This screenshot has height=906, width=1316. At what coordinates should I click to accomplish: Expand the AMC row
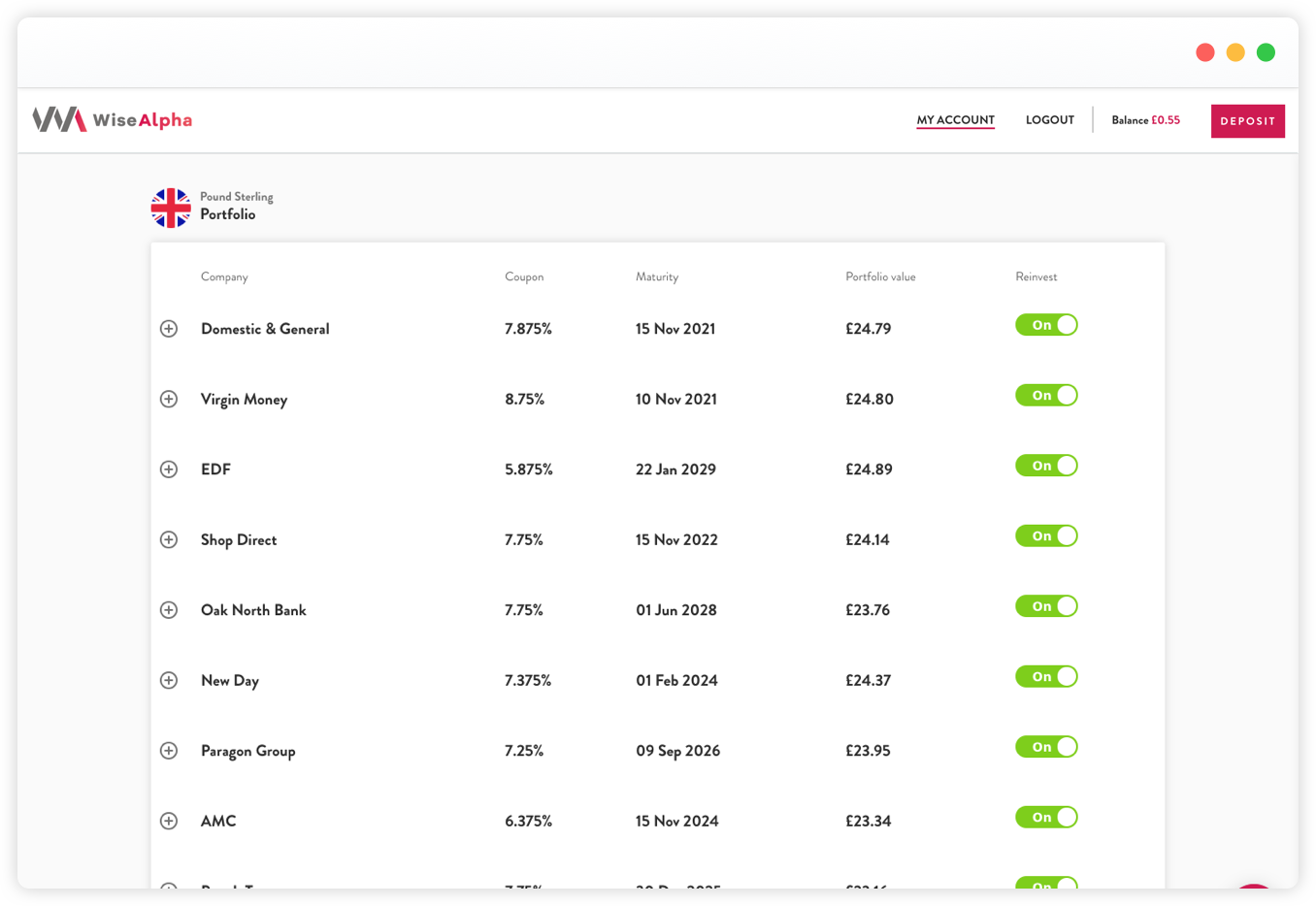click(x=169, y=821)
